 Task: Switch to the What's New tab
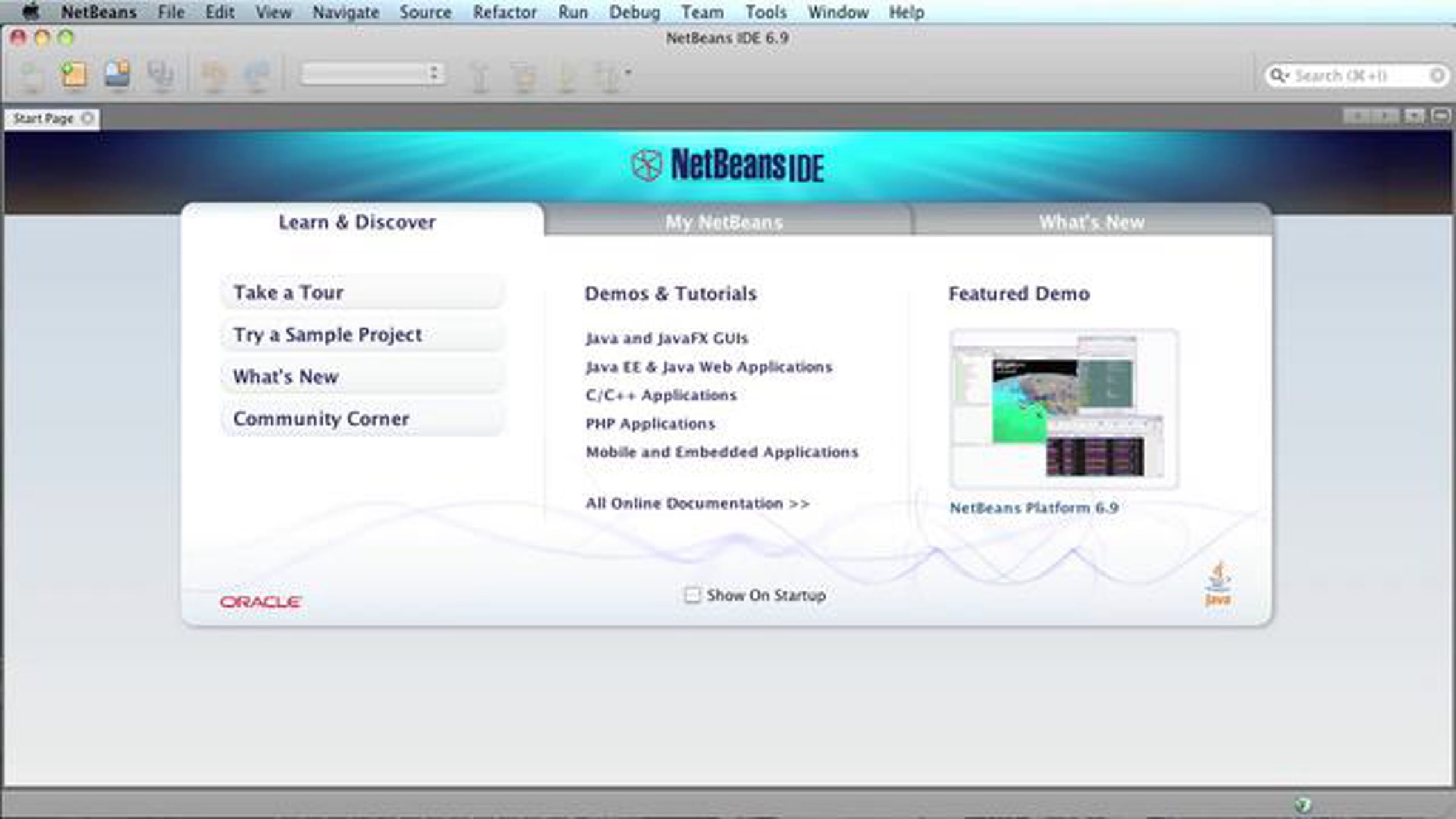1091,222
